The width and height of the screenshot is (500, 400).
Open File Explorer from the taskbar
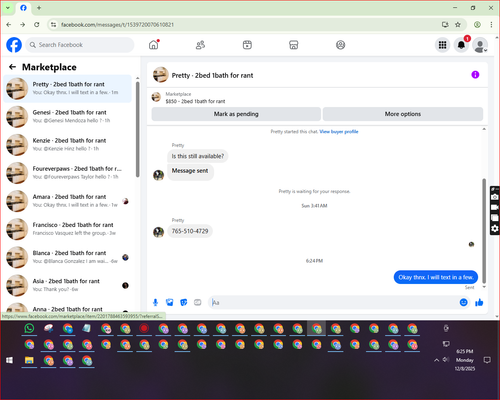click(29, 360)
